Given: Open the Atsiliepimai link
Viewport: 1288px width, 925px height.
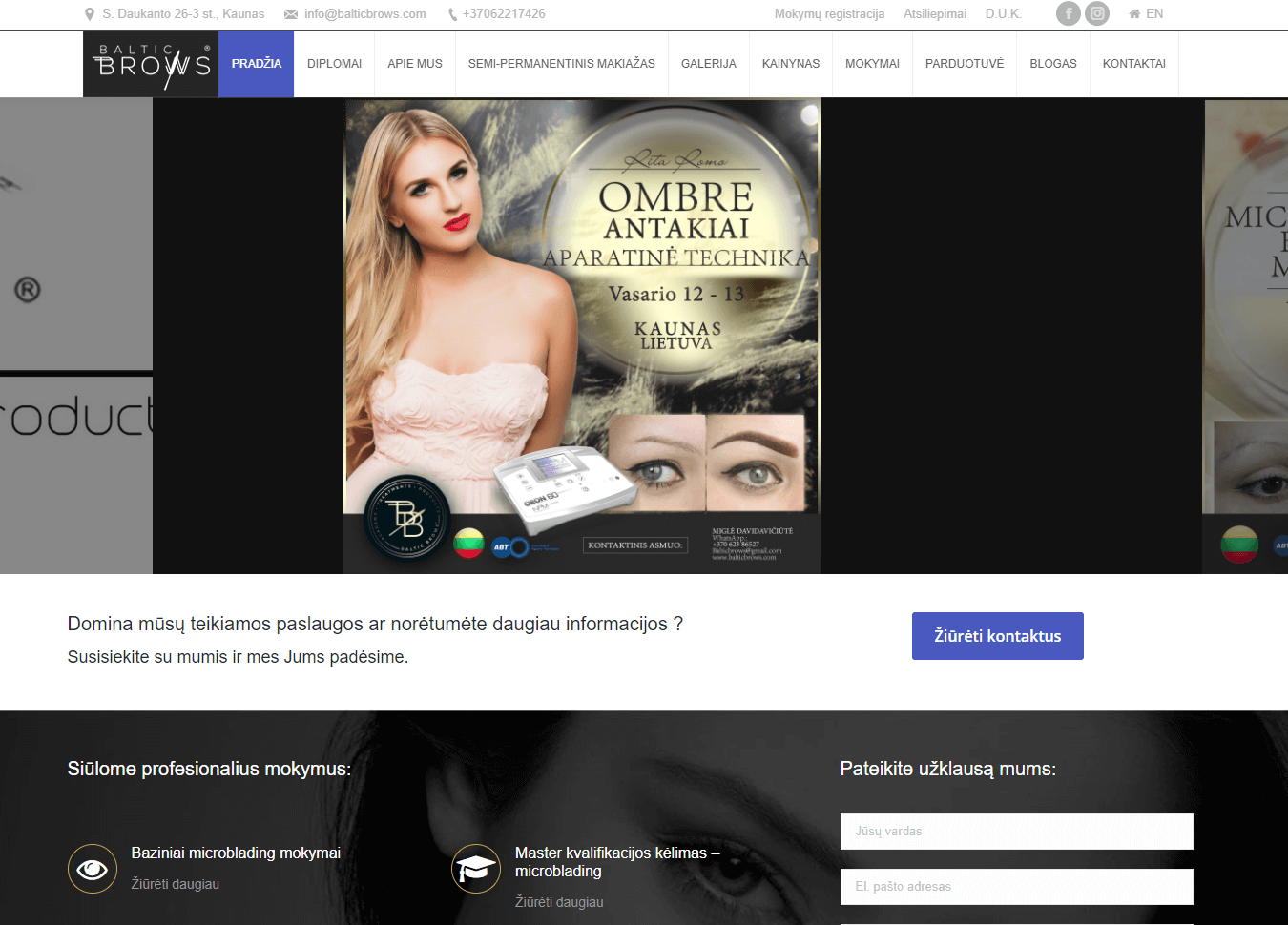Looking at the screenshot, I should click(935, 14).
